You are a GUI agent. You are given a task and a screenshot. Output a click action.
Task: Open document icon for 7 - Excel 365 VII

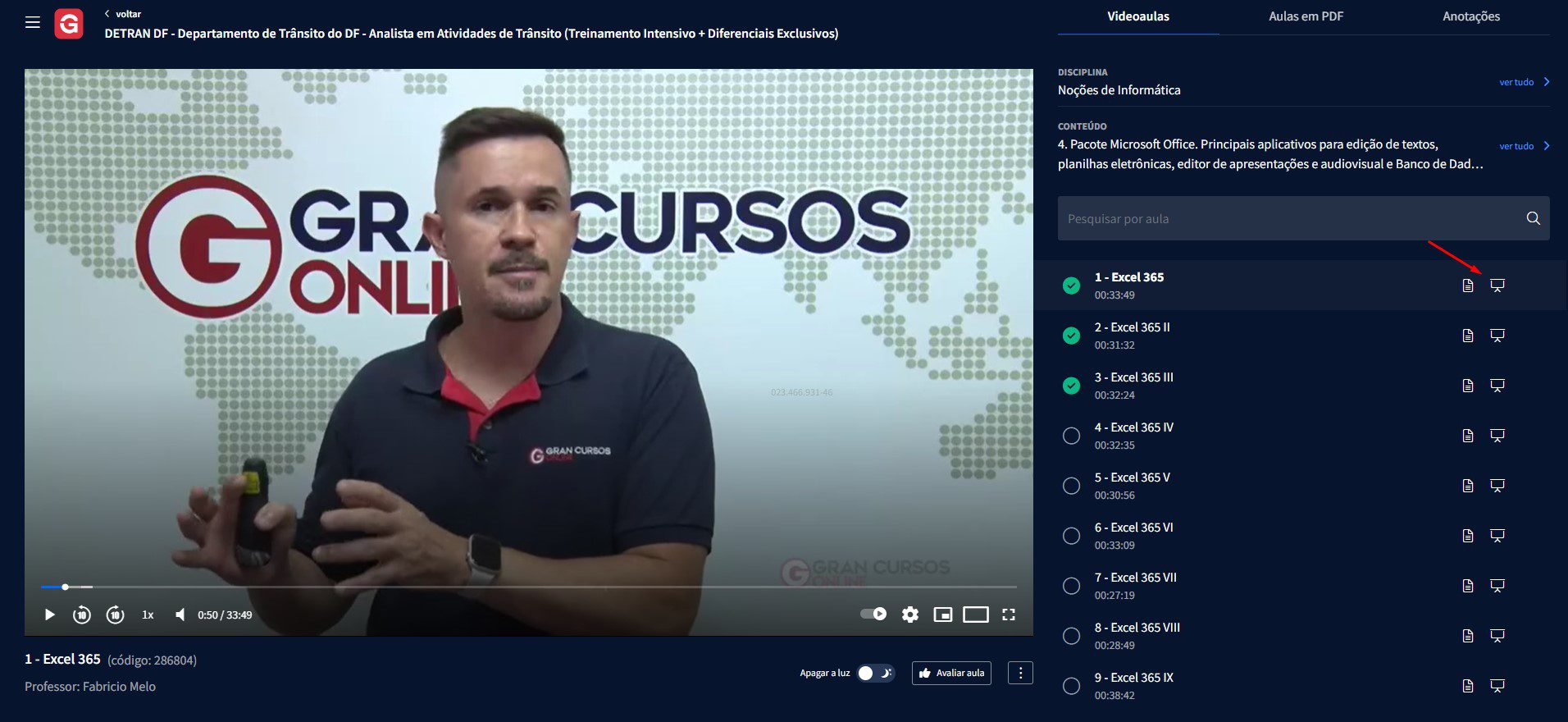click(x=1468, y=586)
